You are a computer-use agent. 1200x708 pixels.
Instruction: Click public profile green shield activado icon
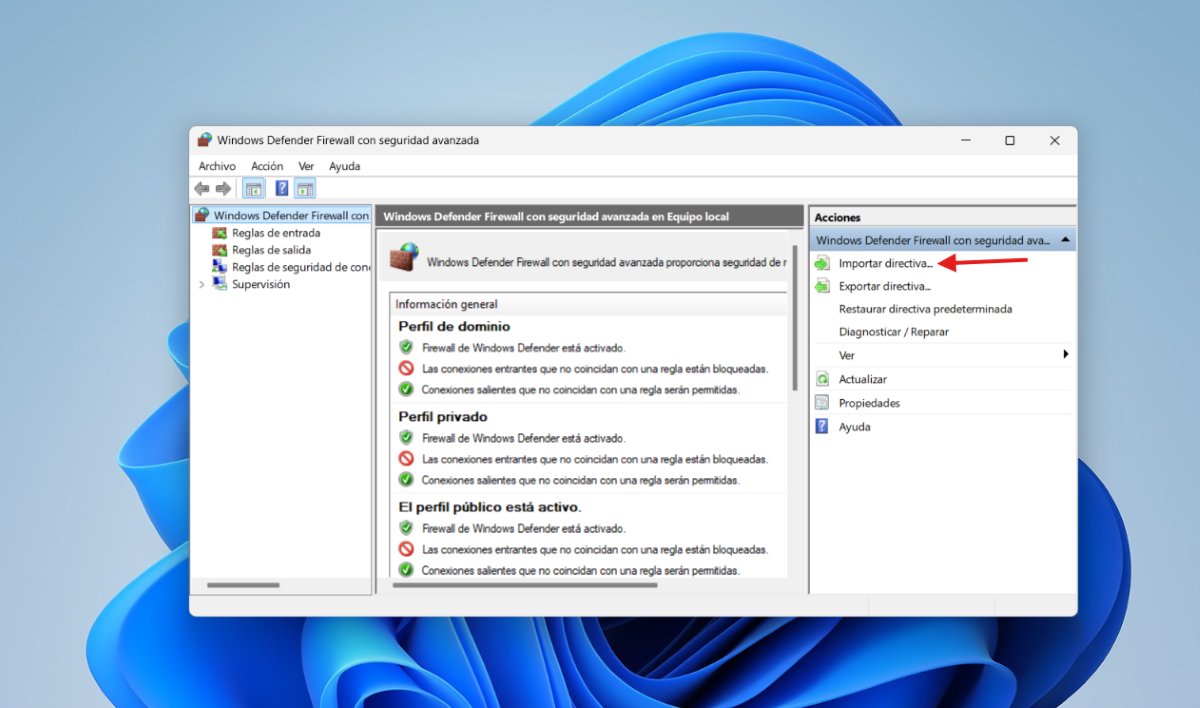[406, 527]
